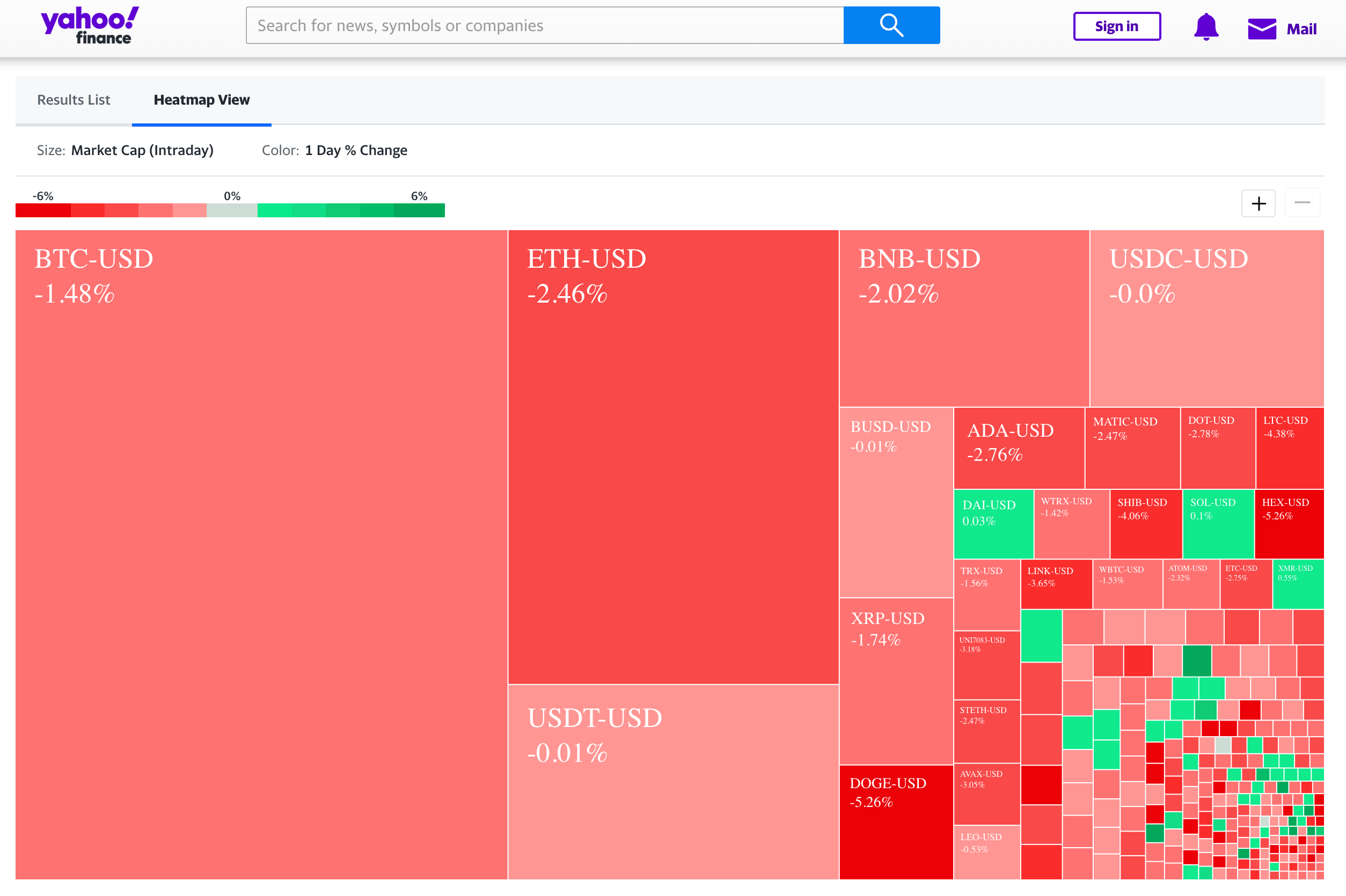Click the Sign in button

tap(1116, 26)
